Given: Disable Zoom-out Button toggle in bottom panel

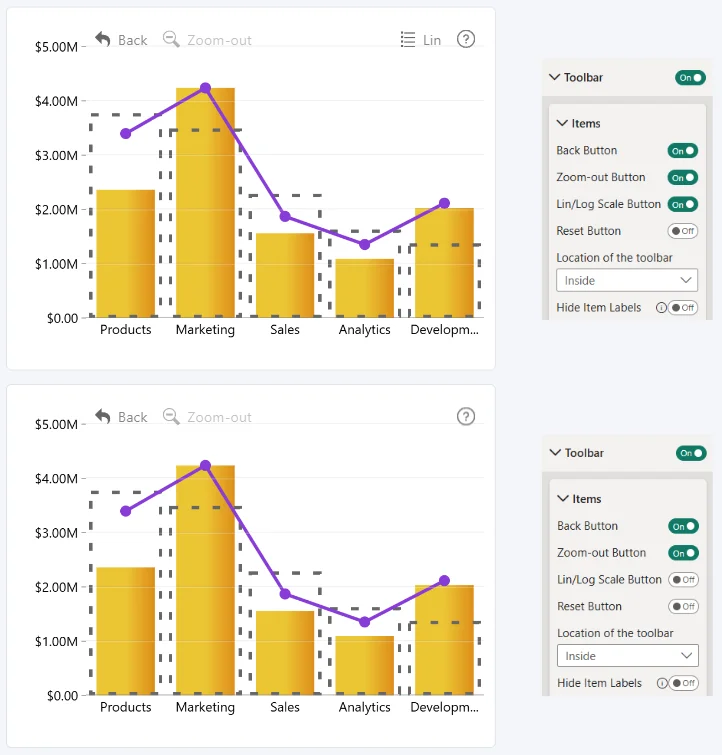Looking at the screenshot, I should 683,553.
